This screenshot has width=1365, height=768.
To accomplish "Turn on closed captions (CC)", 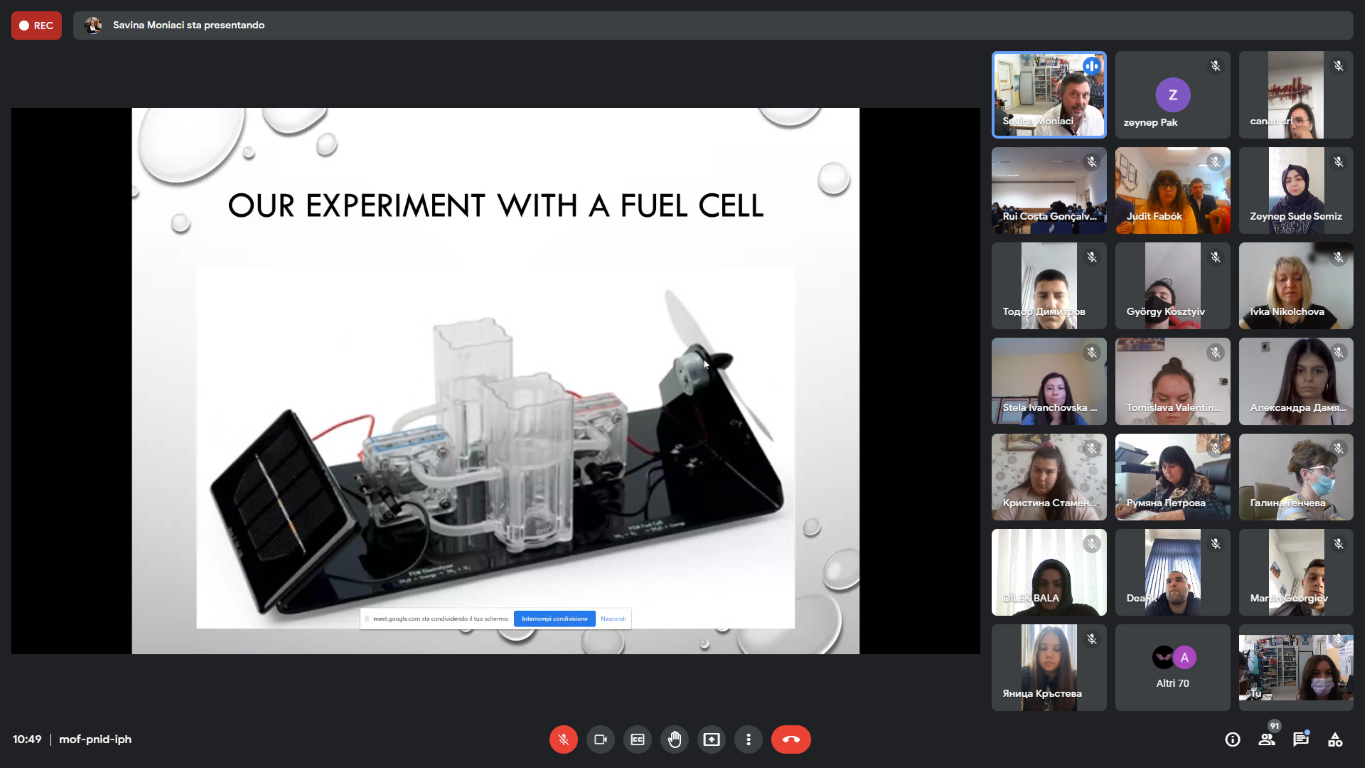I will [637, 739].
